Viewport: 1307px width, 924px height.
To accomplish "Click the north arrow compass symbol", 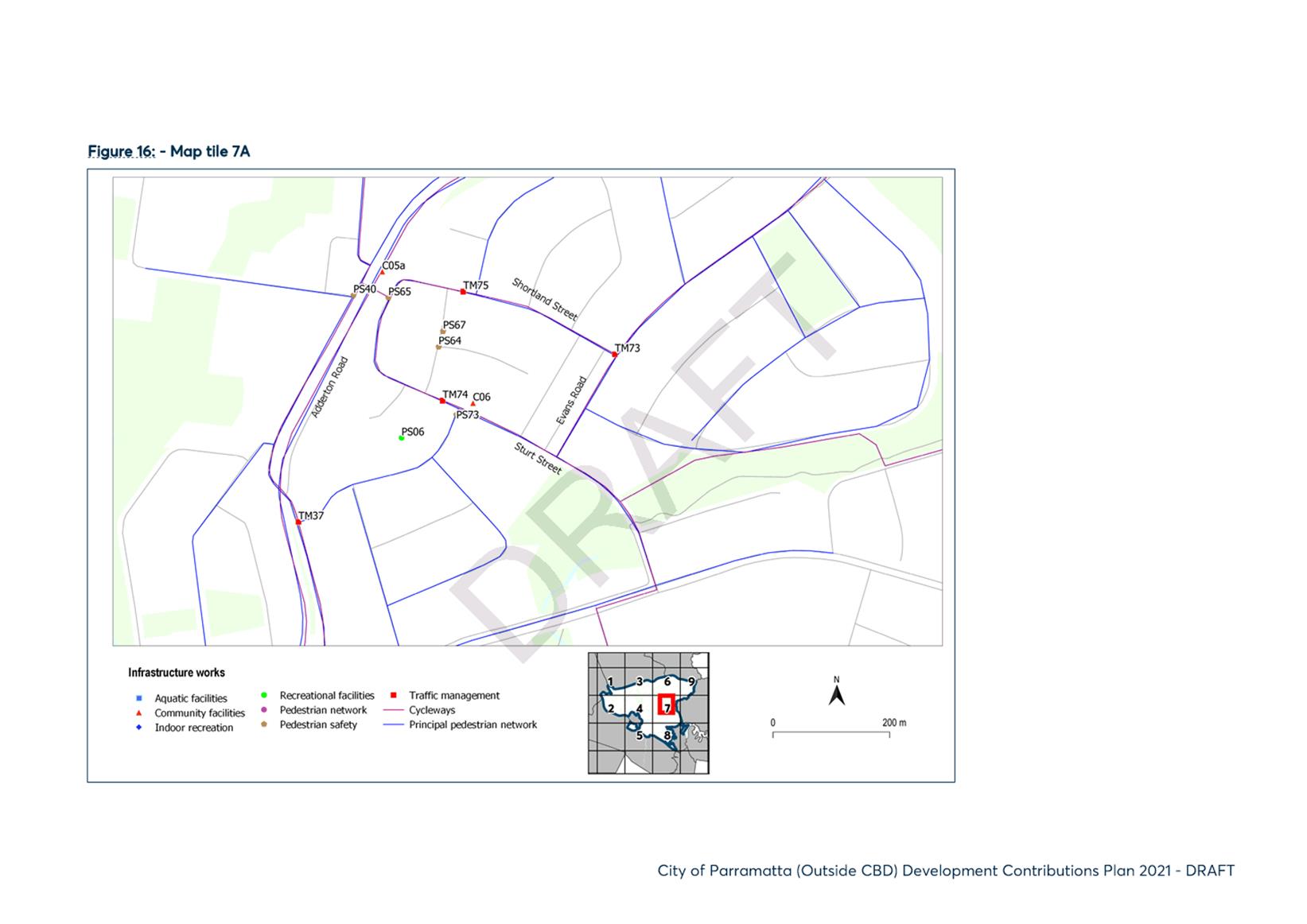I will [837, 692].
